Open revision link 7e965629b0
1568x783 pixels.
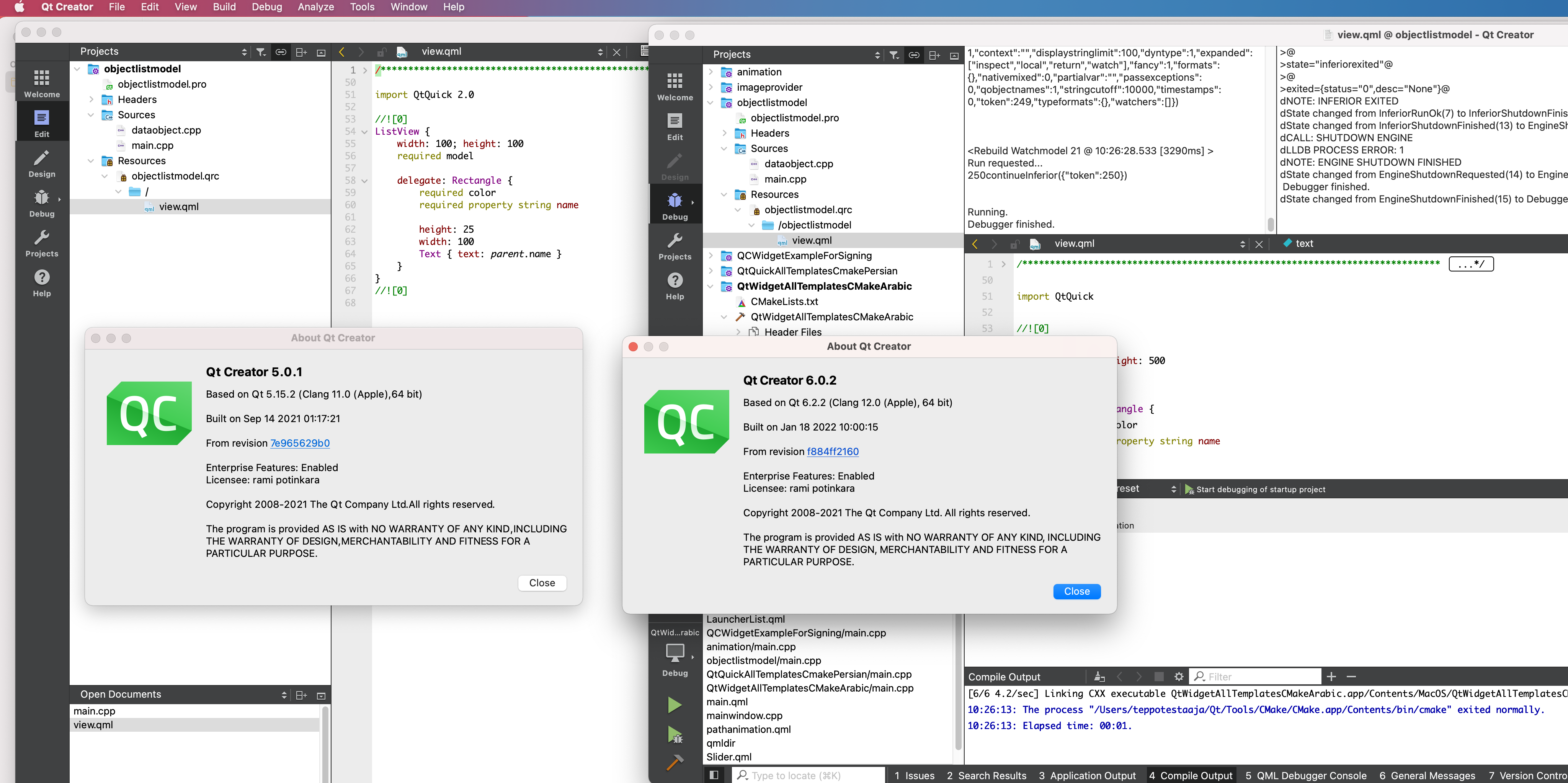click(x=299, y=443)
